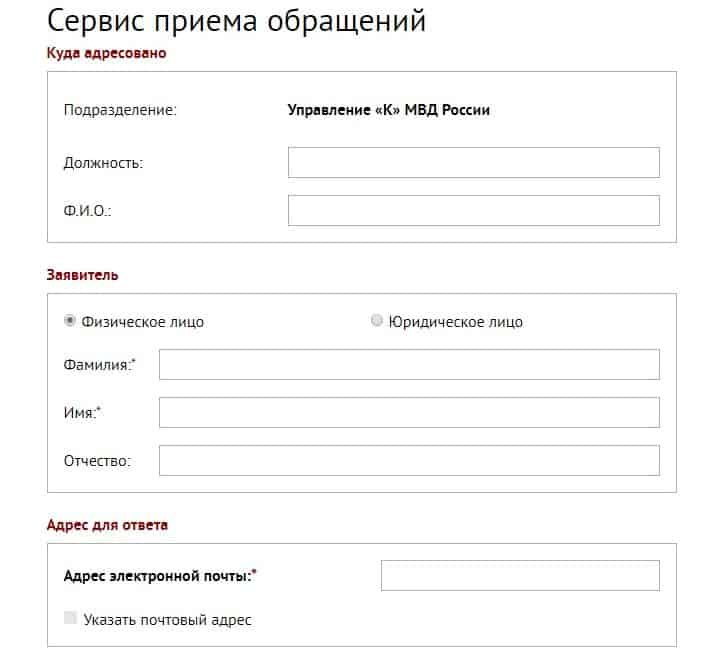Viewport: 720px width, 667px height.
Task: Click the Адрес электронной почты label text
Action: 158,576
